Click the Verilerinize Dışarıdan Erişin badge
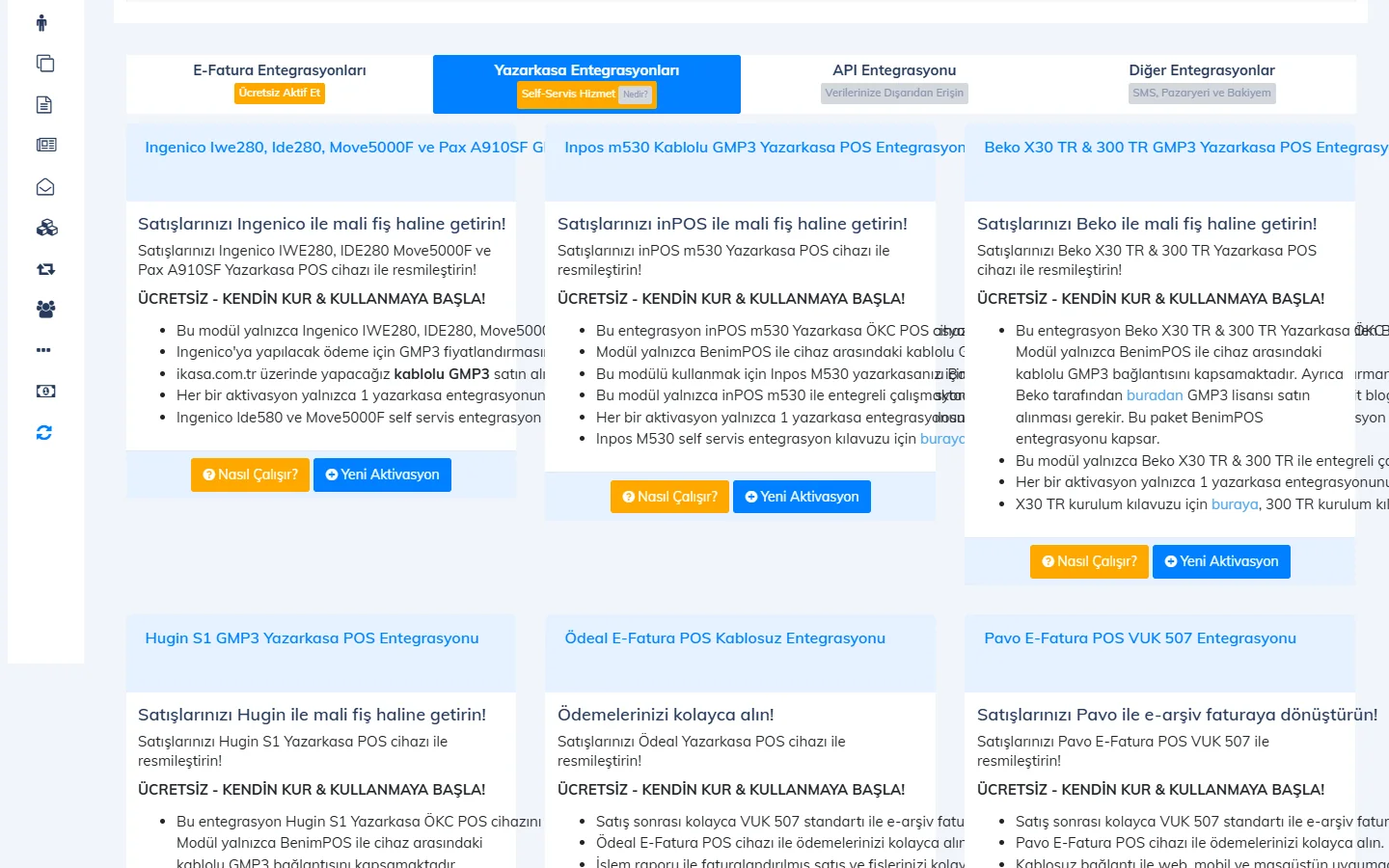1389x868 pixels. pyautogui.click(x=894, y=94)
